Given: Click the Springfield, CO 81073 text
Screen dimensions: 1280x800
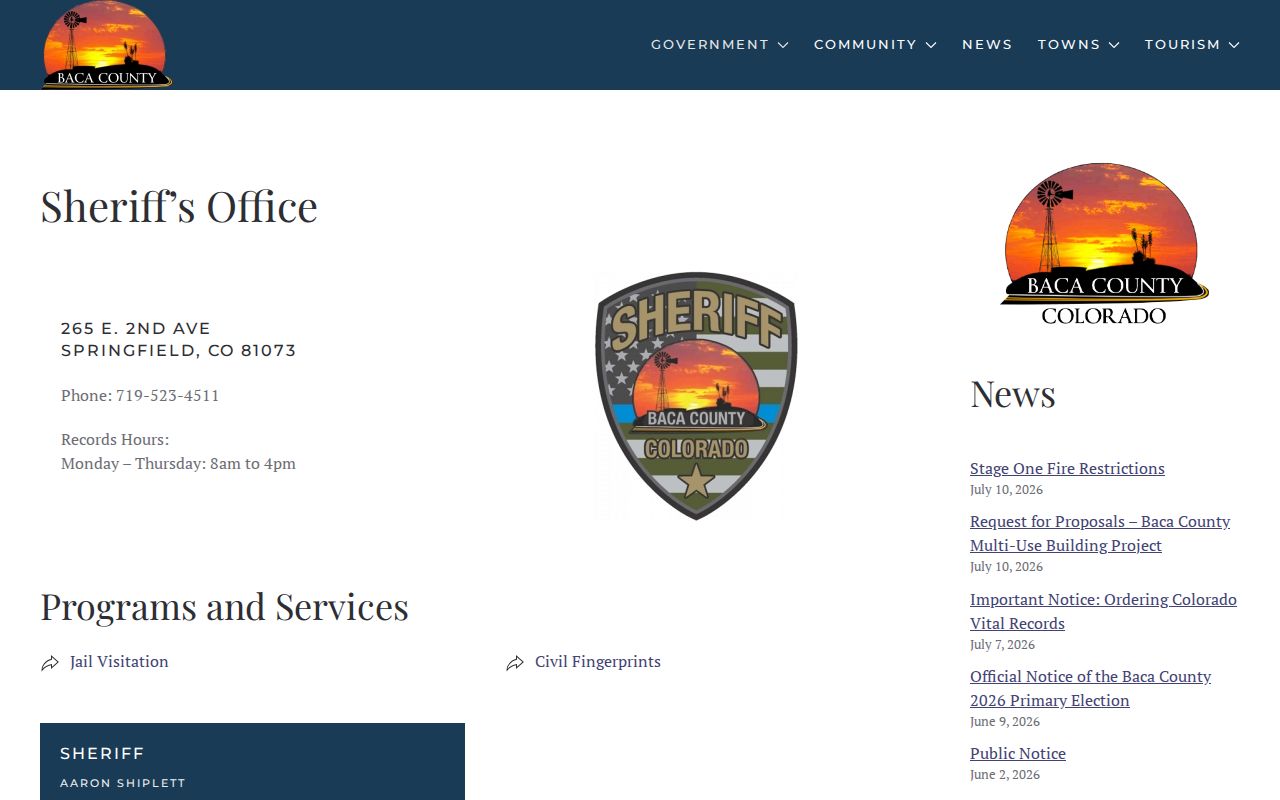Looking at the screenshot, I should [179, 351].
